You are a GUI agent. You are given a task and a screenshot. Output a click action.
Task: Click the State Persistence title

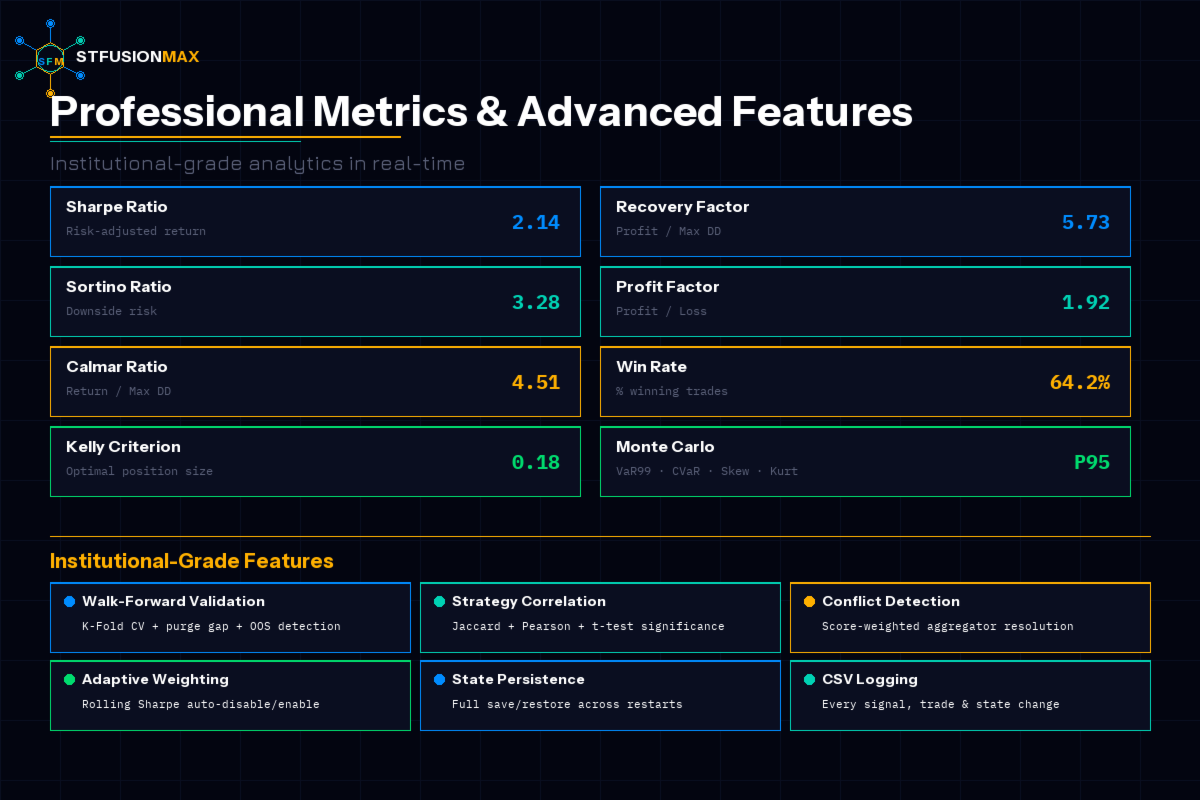point(518,679)
